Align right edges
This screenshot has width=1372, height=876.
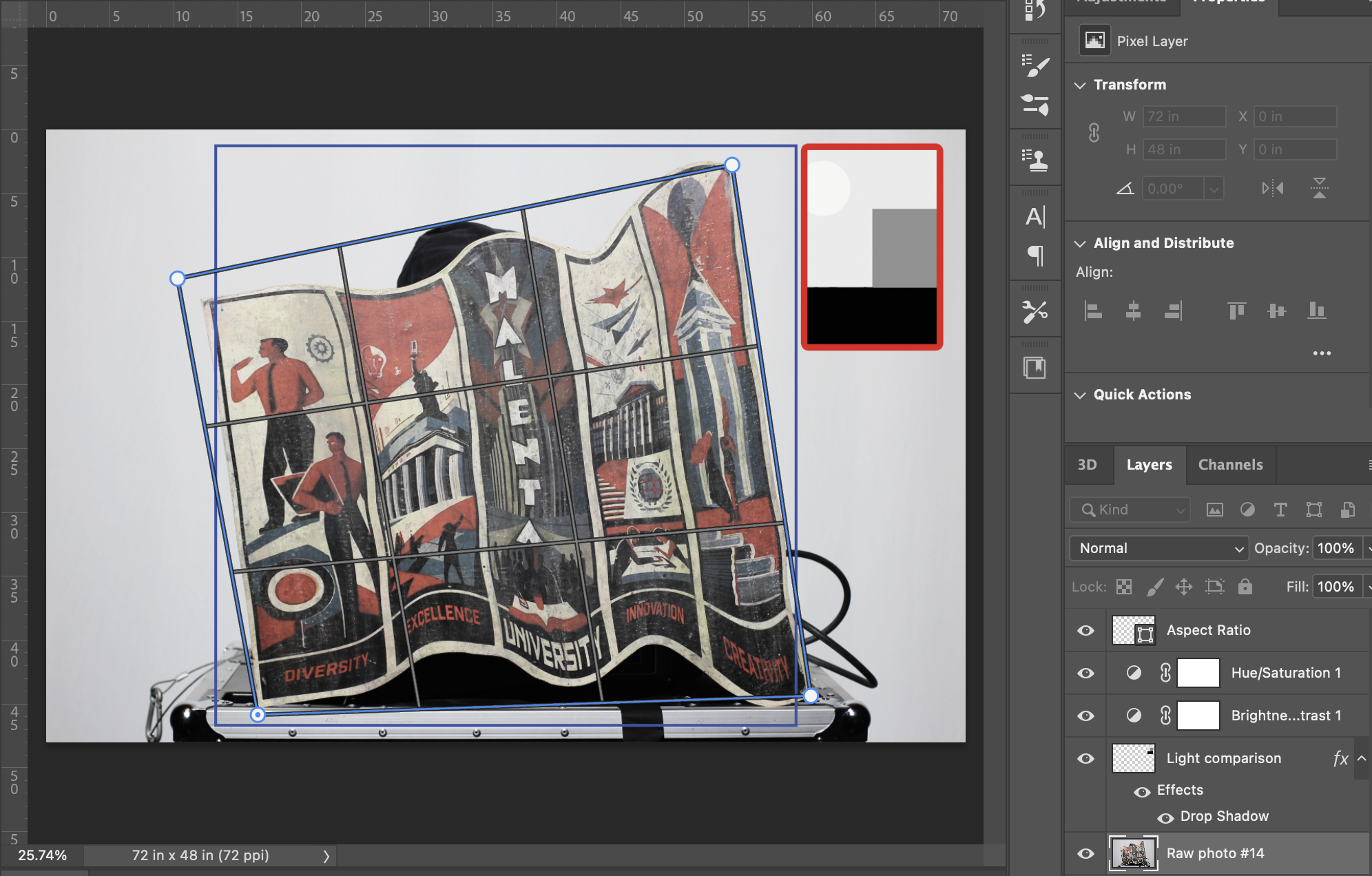(x=1174, y=311)
